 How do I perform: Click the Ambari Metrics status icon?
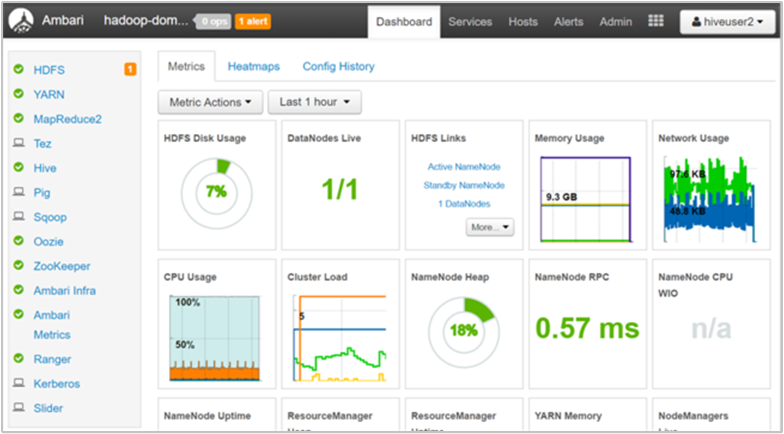19,314
